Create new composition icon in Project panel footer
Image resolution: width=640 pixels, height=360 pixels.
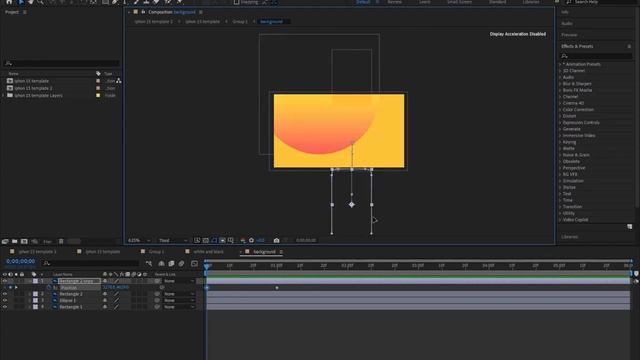[x=24, y=241]
